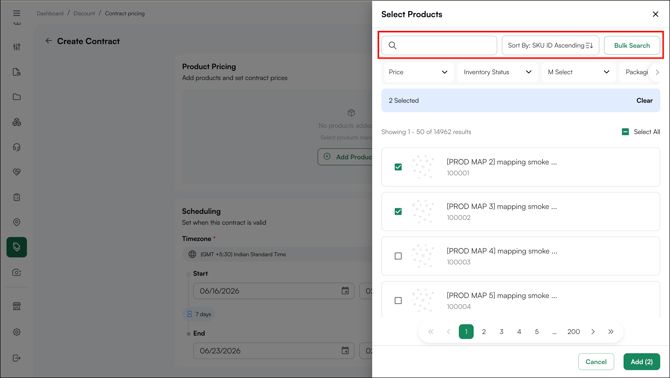This screenshot has height=378, width=670.
Task: Check the PROD MAP 5 product checkbox
Action: tap(398, 300)
